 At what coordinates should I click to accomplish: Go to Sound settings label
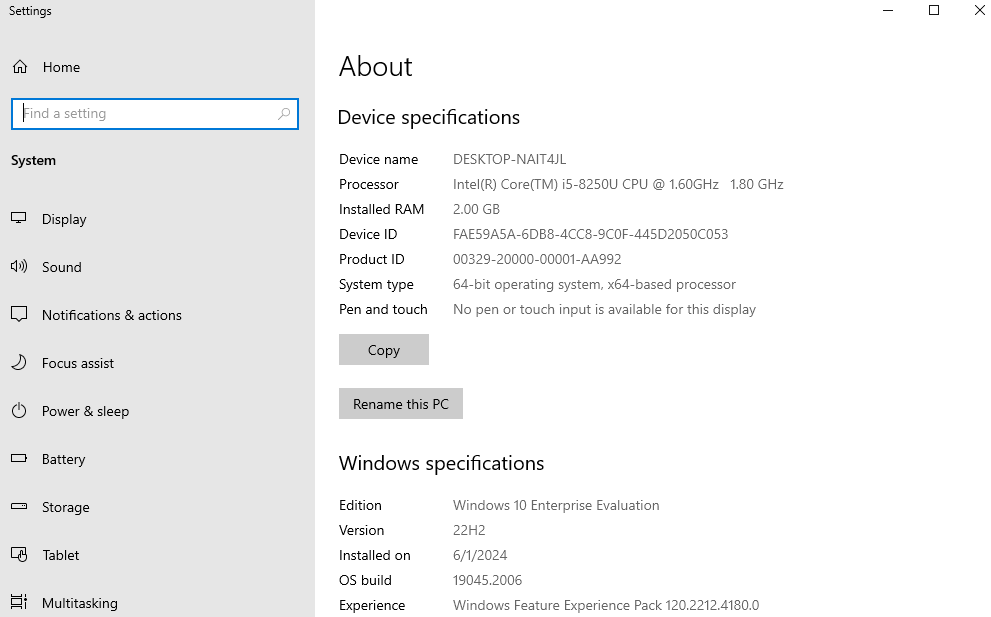61,267
